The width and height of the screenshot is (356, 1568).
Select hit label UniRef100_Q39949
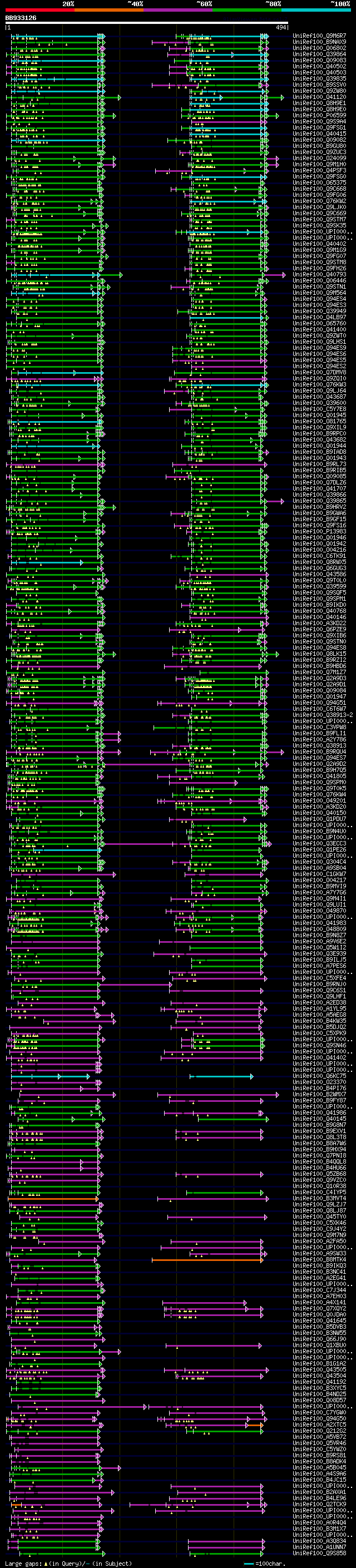pyautogui.click(x=319, y=311)
